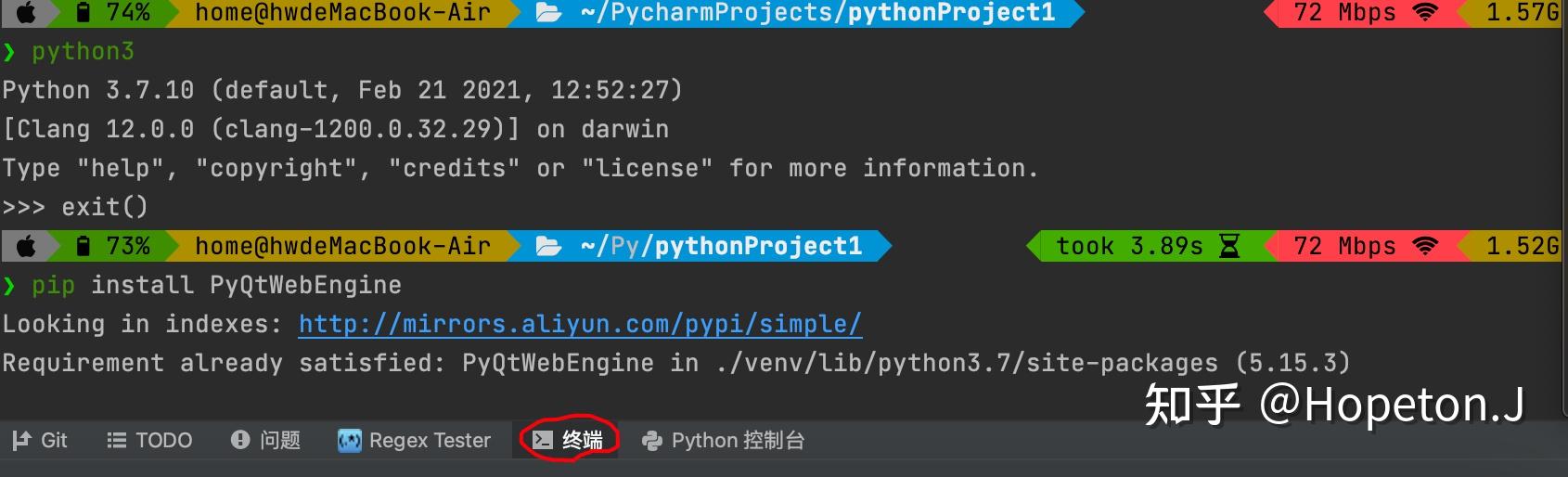Viewport: 1568px width, 477px height.
Task: Click the battery icon next to 74%
Action: [84, 13]
